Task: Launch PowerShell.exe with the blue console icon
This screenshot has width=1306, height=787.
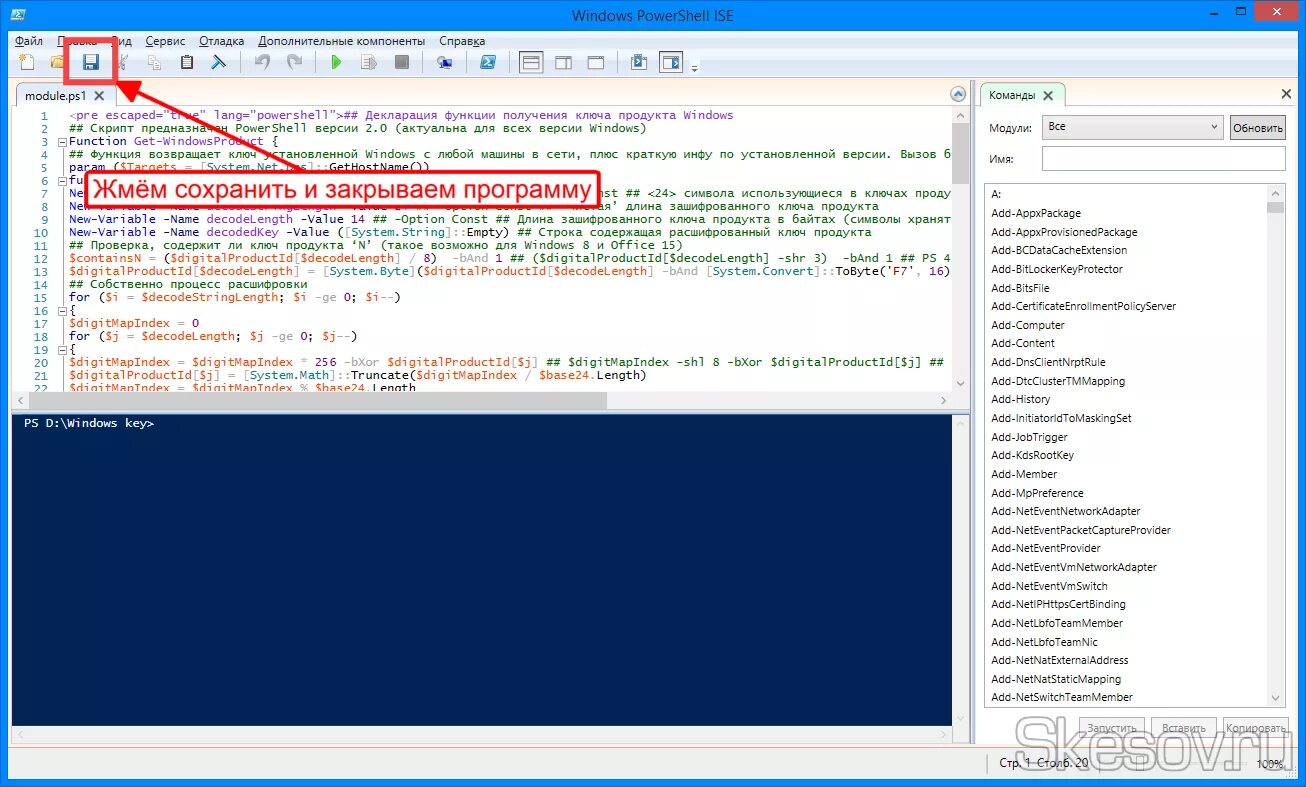Action: [488, 62]
